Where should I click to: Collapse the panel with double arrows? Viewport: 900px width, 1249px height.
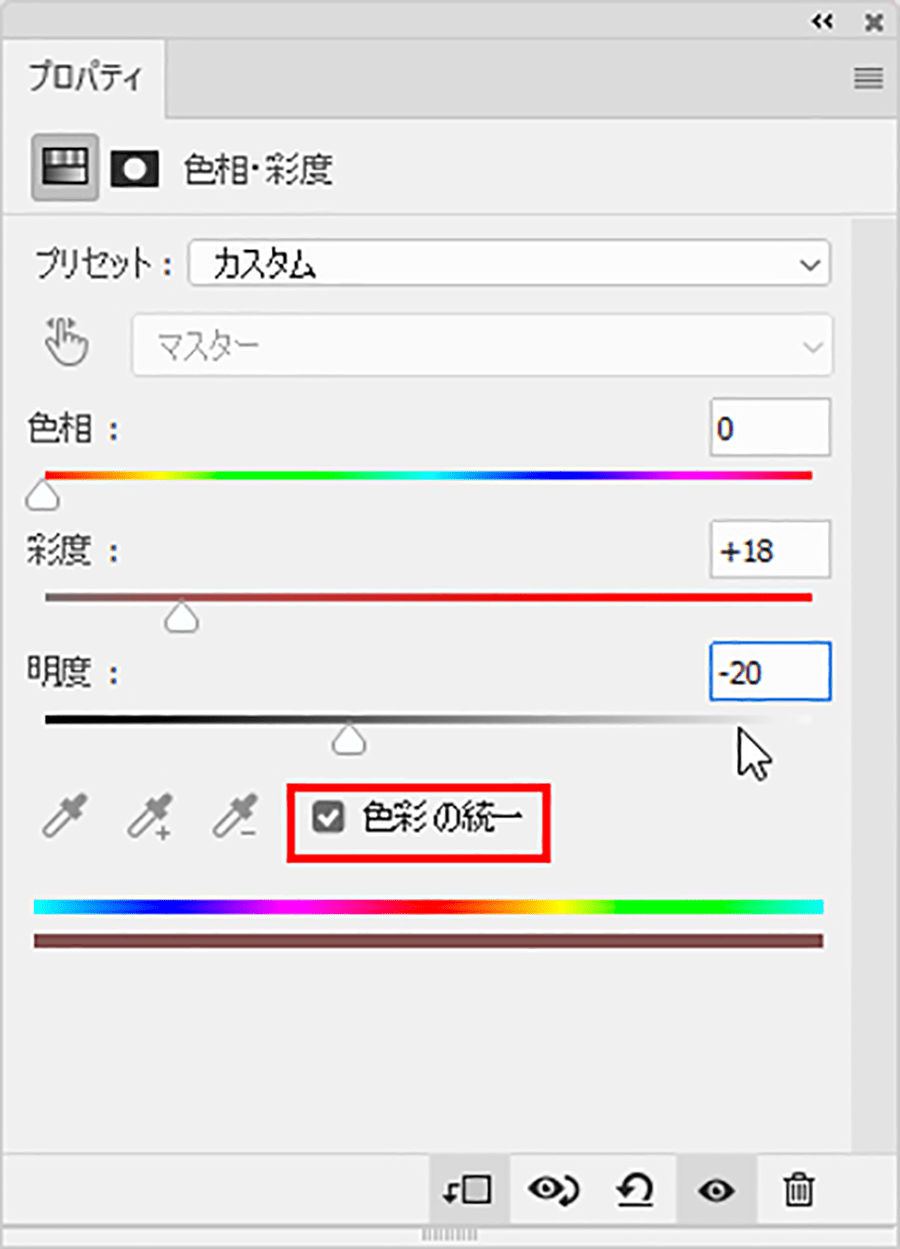822,21
